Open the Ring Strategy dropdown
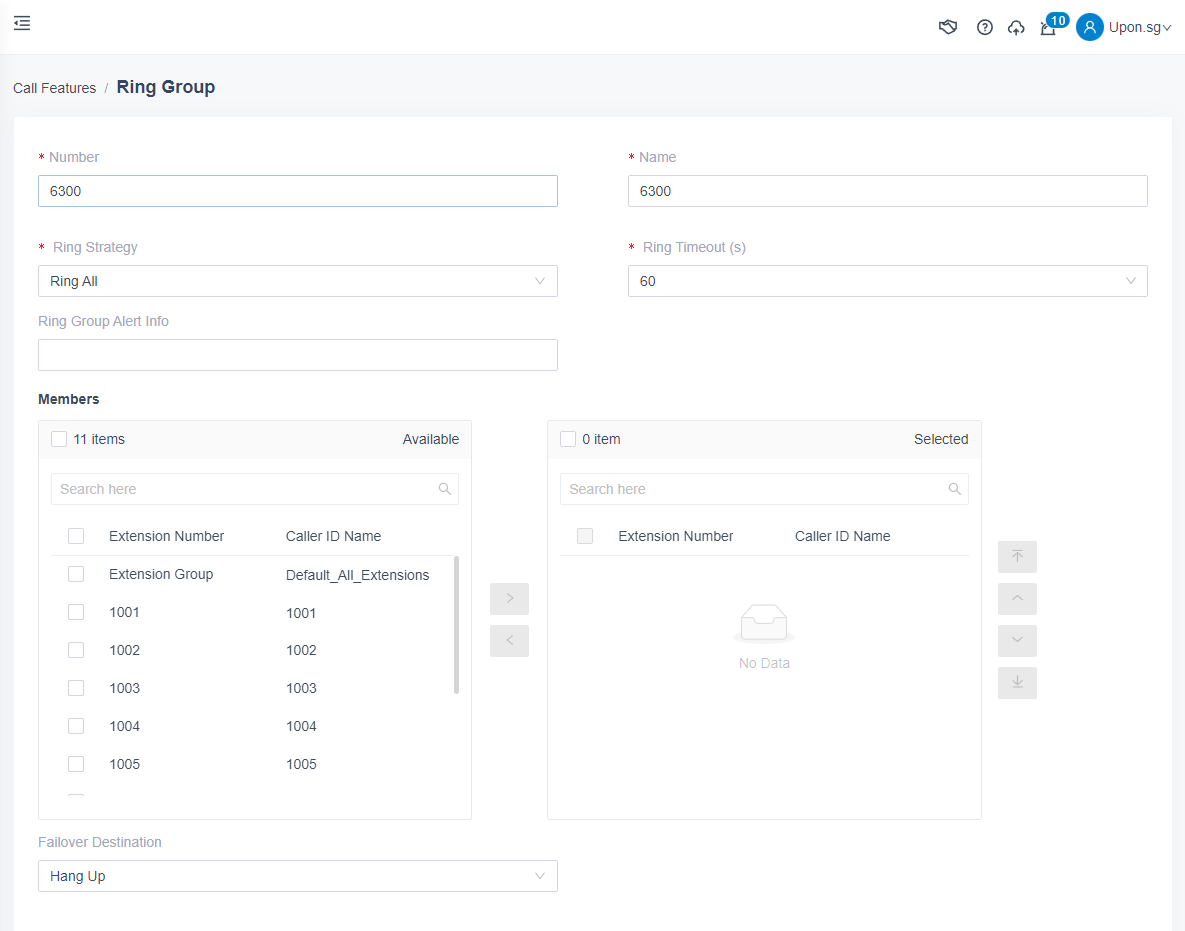 click(x=297, y=281)
